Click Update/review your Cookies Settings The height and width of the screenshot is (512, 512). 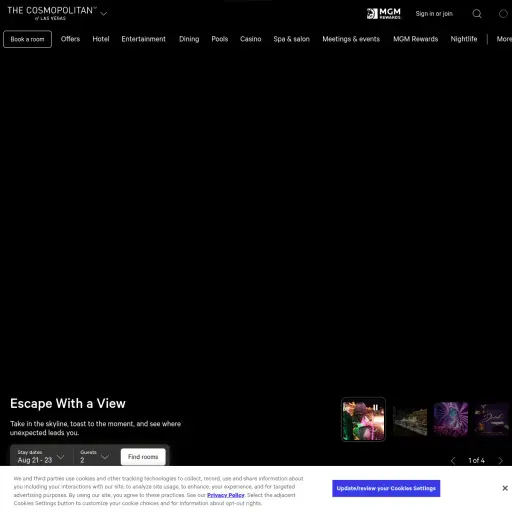pyautogui.click(x=386, y=488)
